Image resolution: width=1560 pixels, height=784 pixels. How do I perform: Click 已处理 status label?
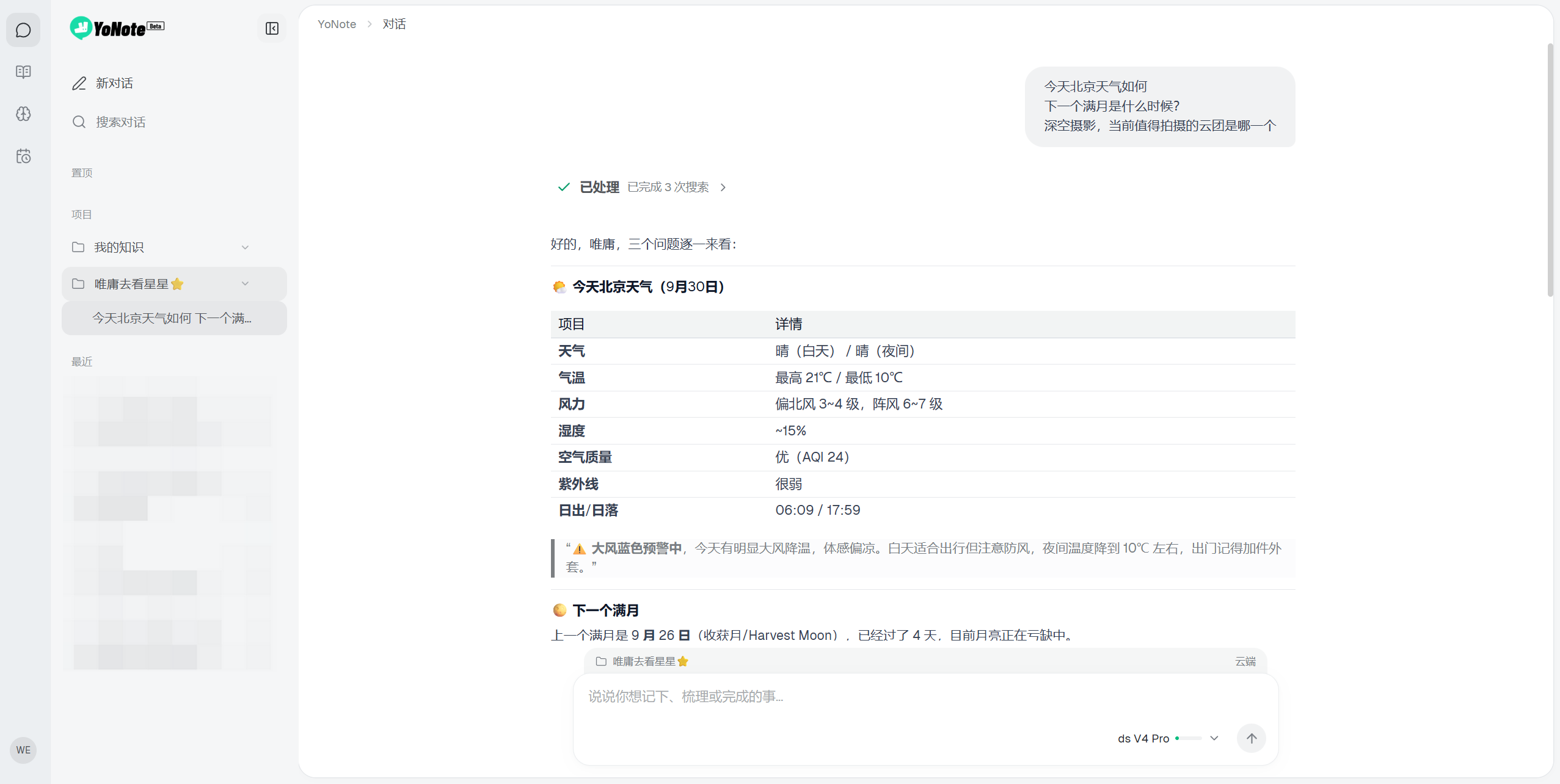(599, 187)
